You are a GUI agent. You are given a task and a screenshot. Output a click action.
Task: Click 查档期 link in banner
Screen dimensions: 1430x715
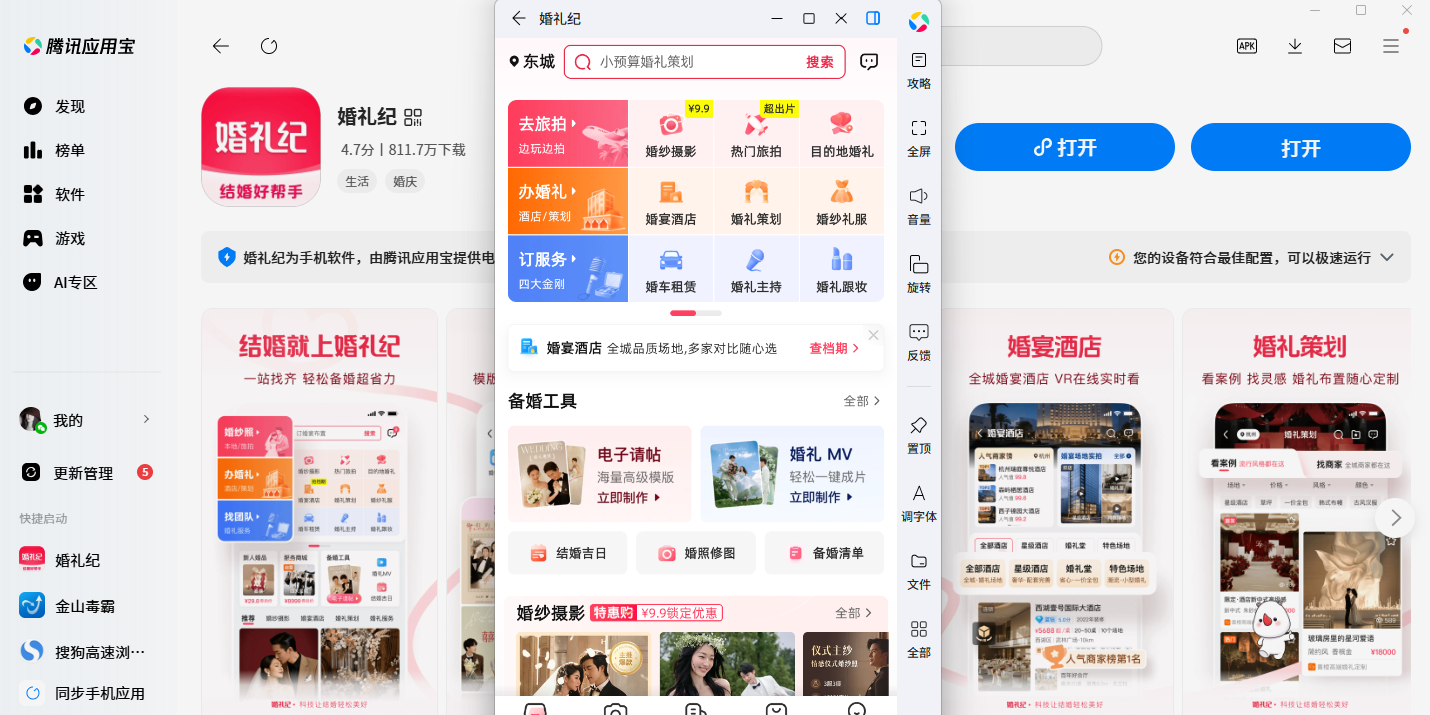pos(833,348)
